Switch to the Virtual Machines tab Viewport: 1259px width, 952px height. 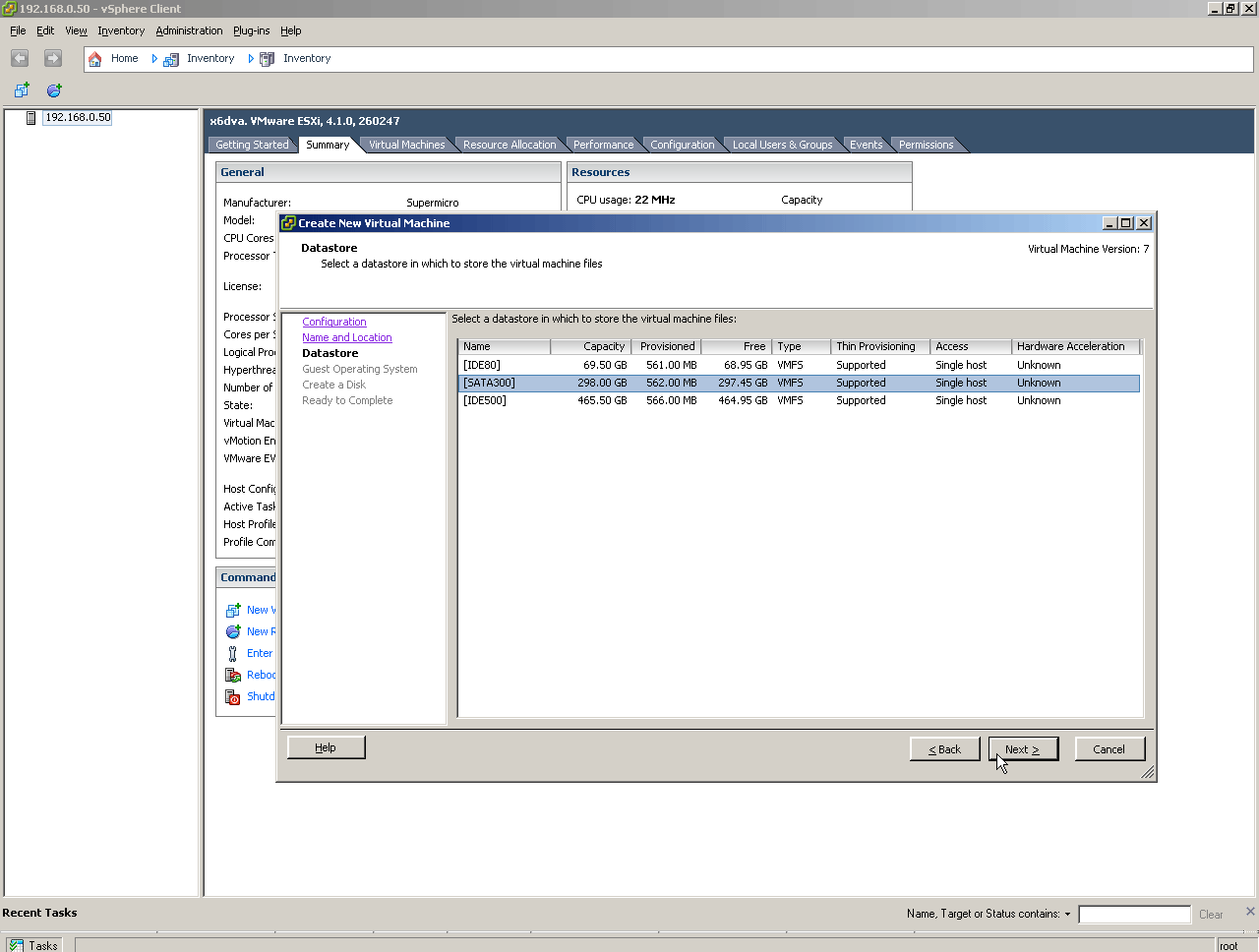(x=406, y=145)
